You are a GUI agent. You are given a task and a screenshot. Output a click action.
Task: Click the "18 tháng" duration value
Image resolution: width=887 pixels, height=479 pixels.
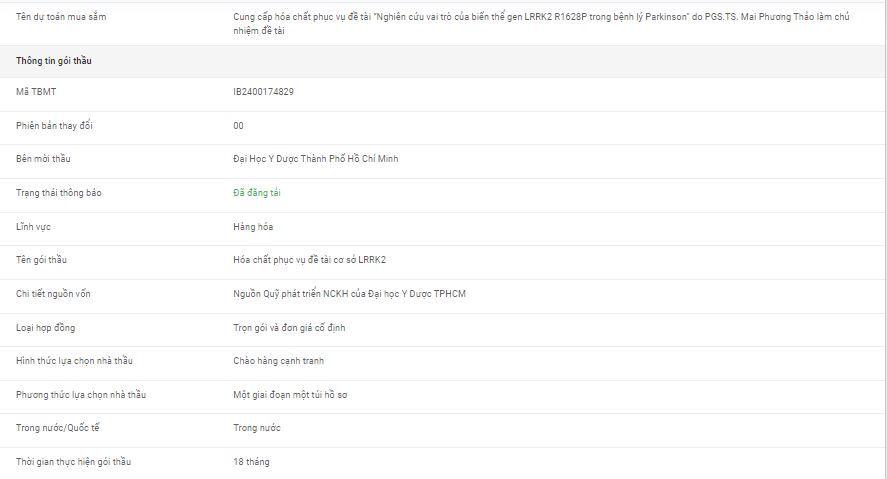(x=251, y=462)
